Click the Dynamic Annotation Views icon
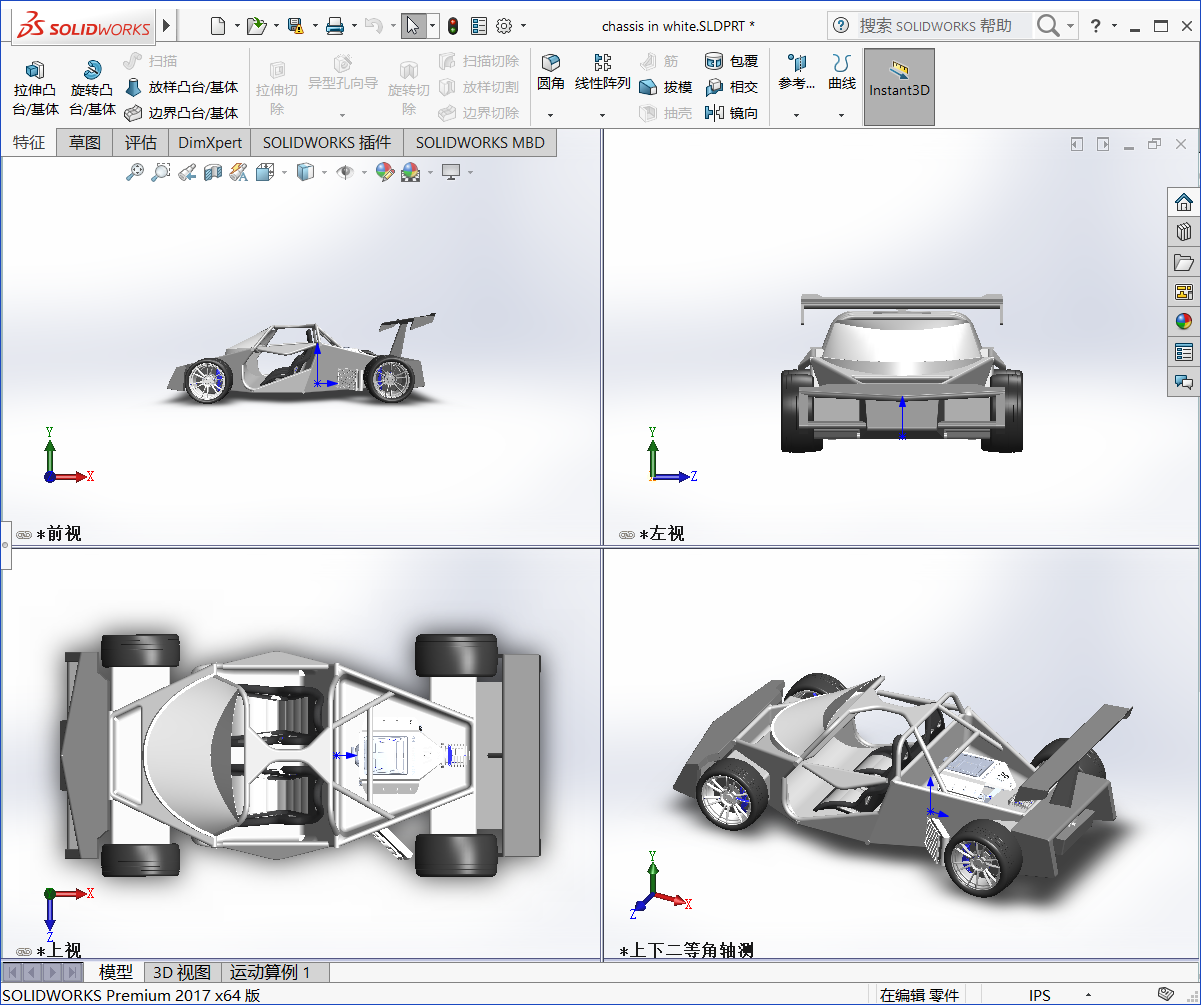This screenshot has width=1201, height=1005. (238, 172)
